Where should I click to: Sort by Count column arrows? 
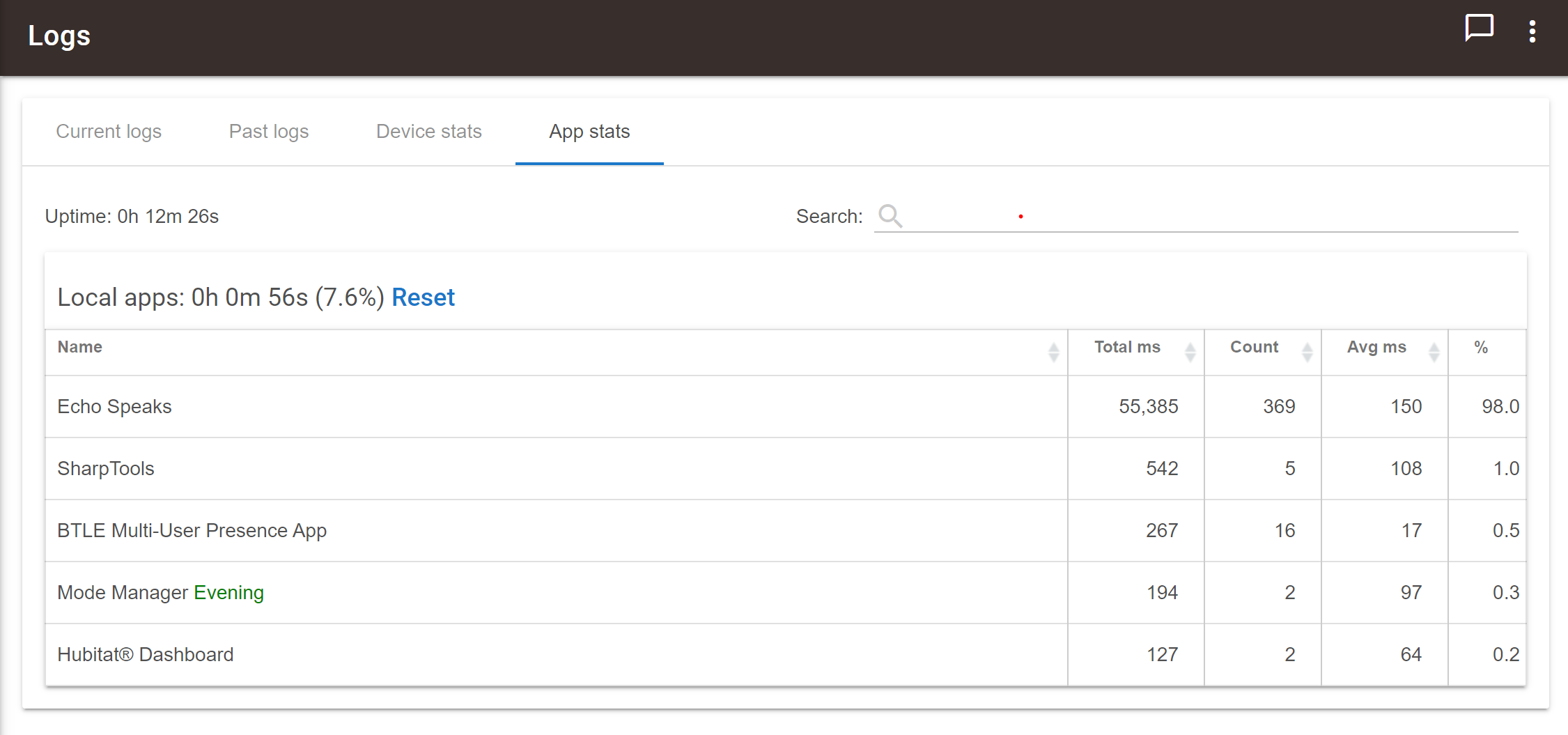tap(1307, 352)
